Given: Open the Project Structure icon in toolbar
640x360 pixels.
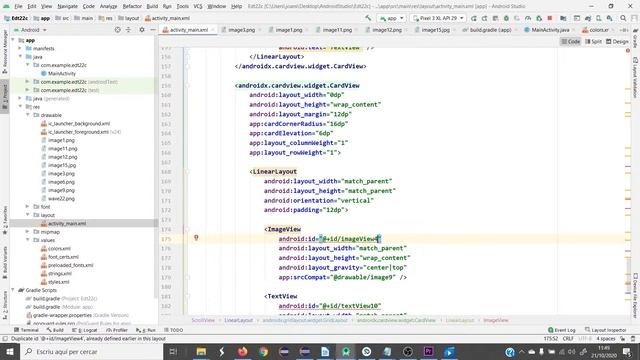Looking at the screenshot, I should click(x=563, y=18).
